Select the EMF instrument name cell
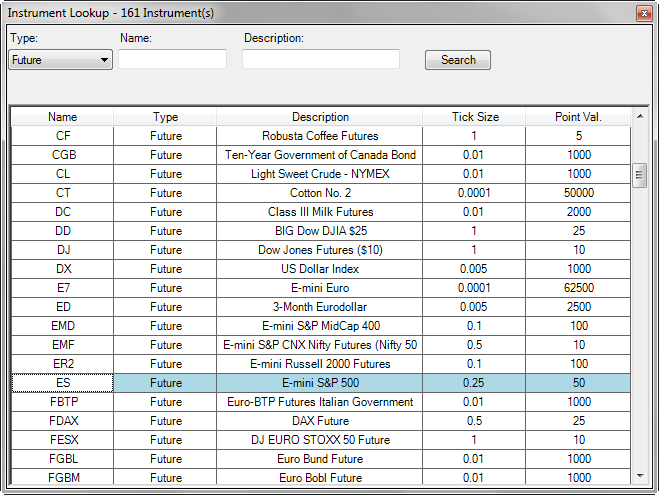The image size is (659, 495). tap(63, 345)
